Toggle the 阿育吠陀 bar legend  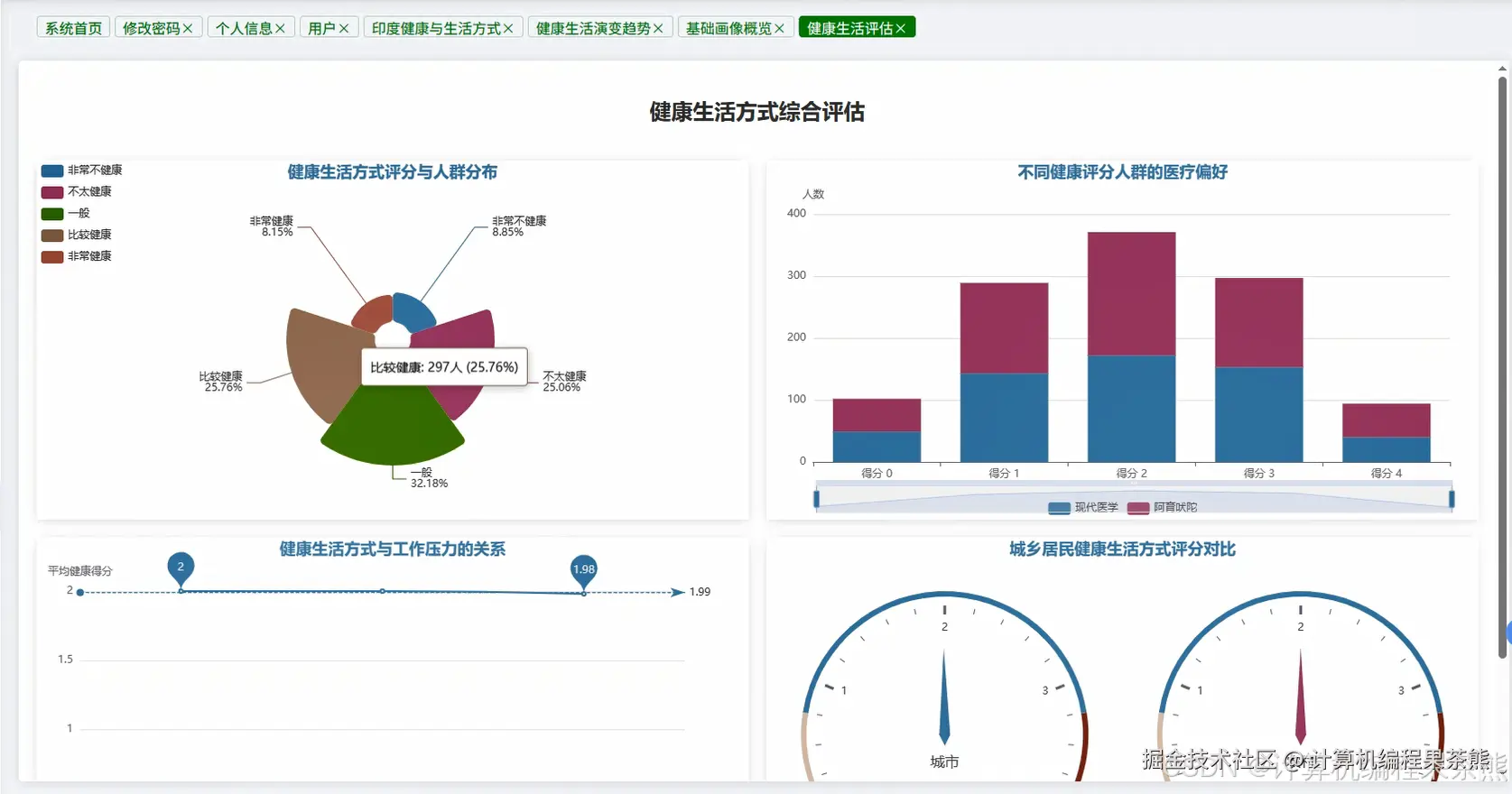coord(1163,508)
